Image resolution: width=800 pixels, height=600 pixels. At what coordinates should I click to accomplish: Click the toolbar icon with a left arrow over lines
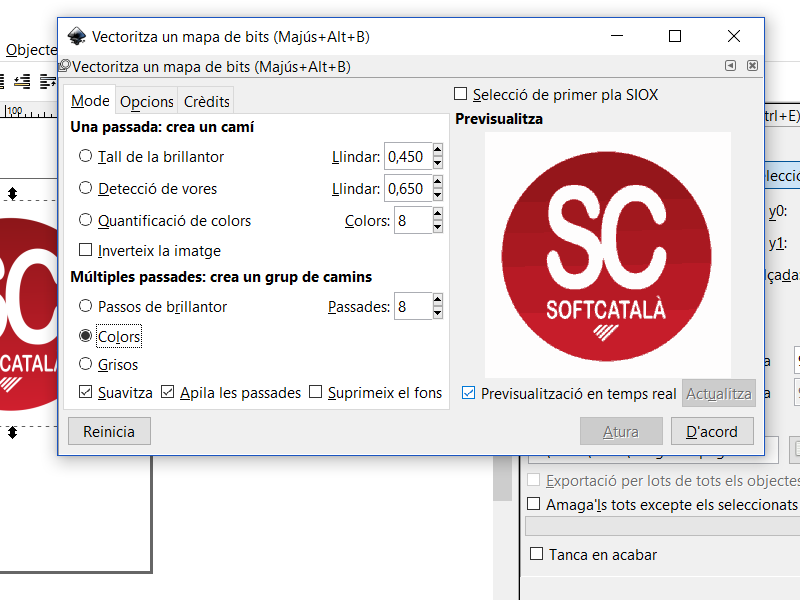point(22,81)
